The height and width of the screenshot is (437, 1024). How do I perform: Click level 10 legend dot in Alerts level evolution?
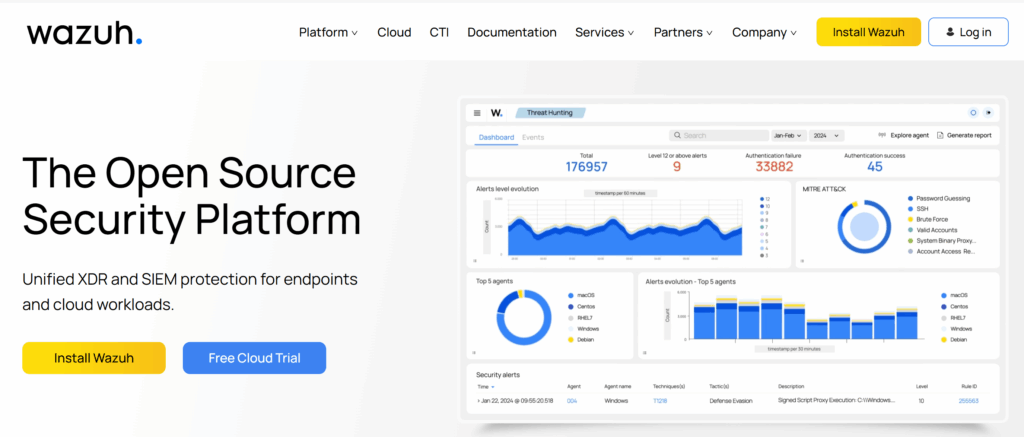point(761,206)
